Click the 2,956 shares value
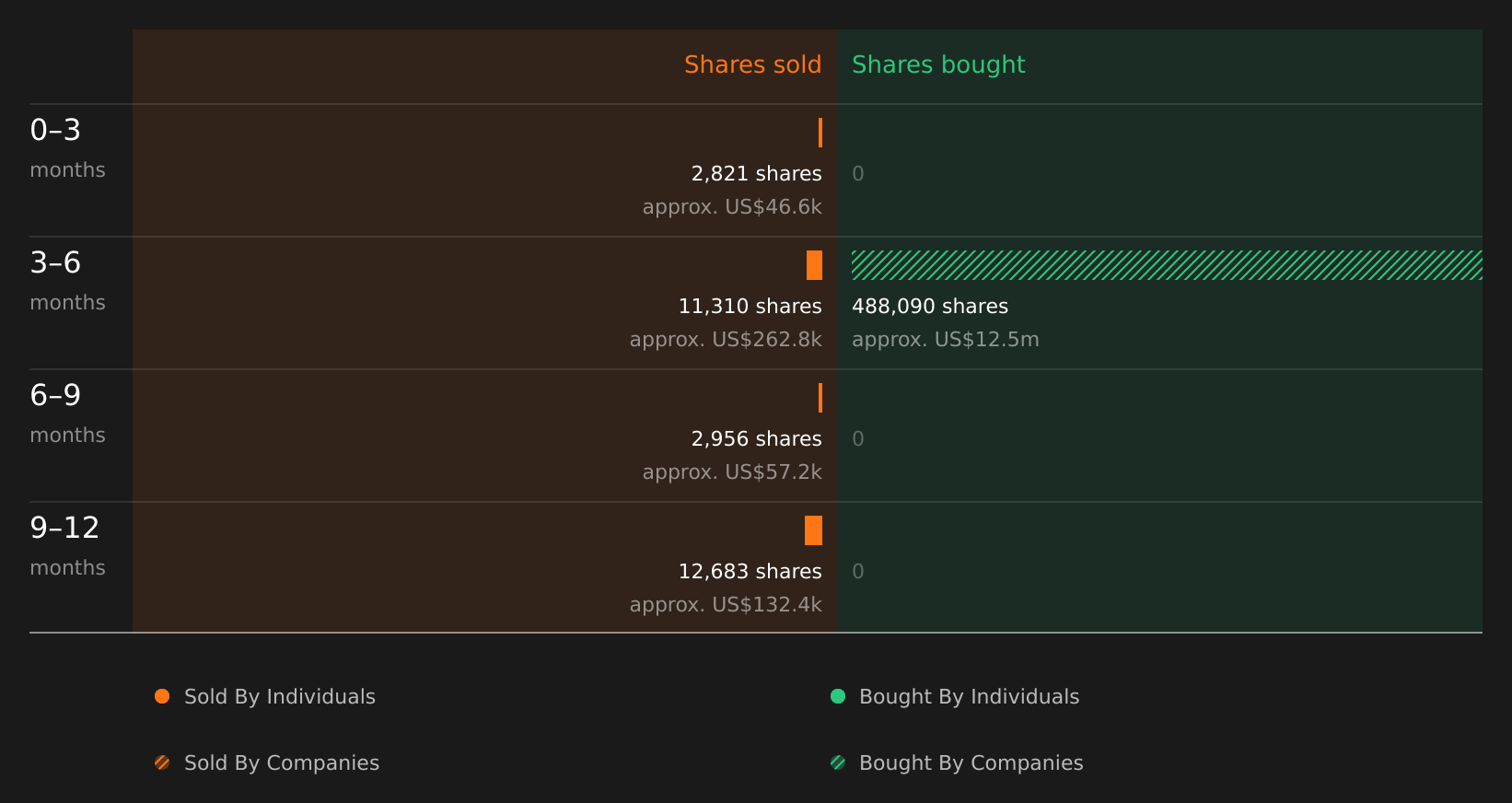Image resolution: width=1512 pixels, height=803 pixels. point(756,439)
